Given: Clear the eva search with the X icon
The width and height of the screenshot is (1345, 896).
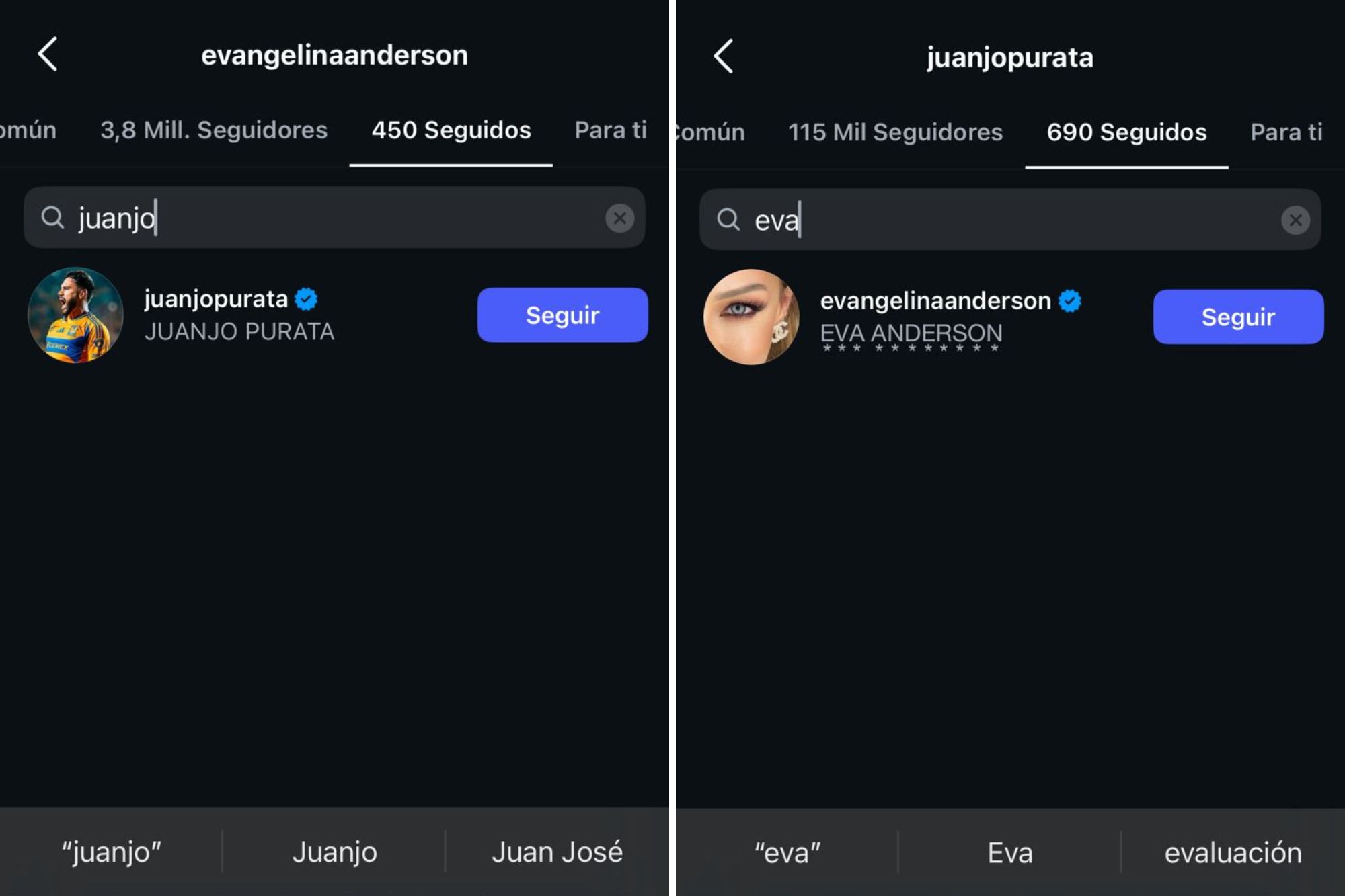Looking at the screenshot, I should [x=1296, y=220].
